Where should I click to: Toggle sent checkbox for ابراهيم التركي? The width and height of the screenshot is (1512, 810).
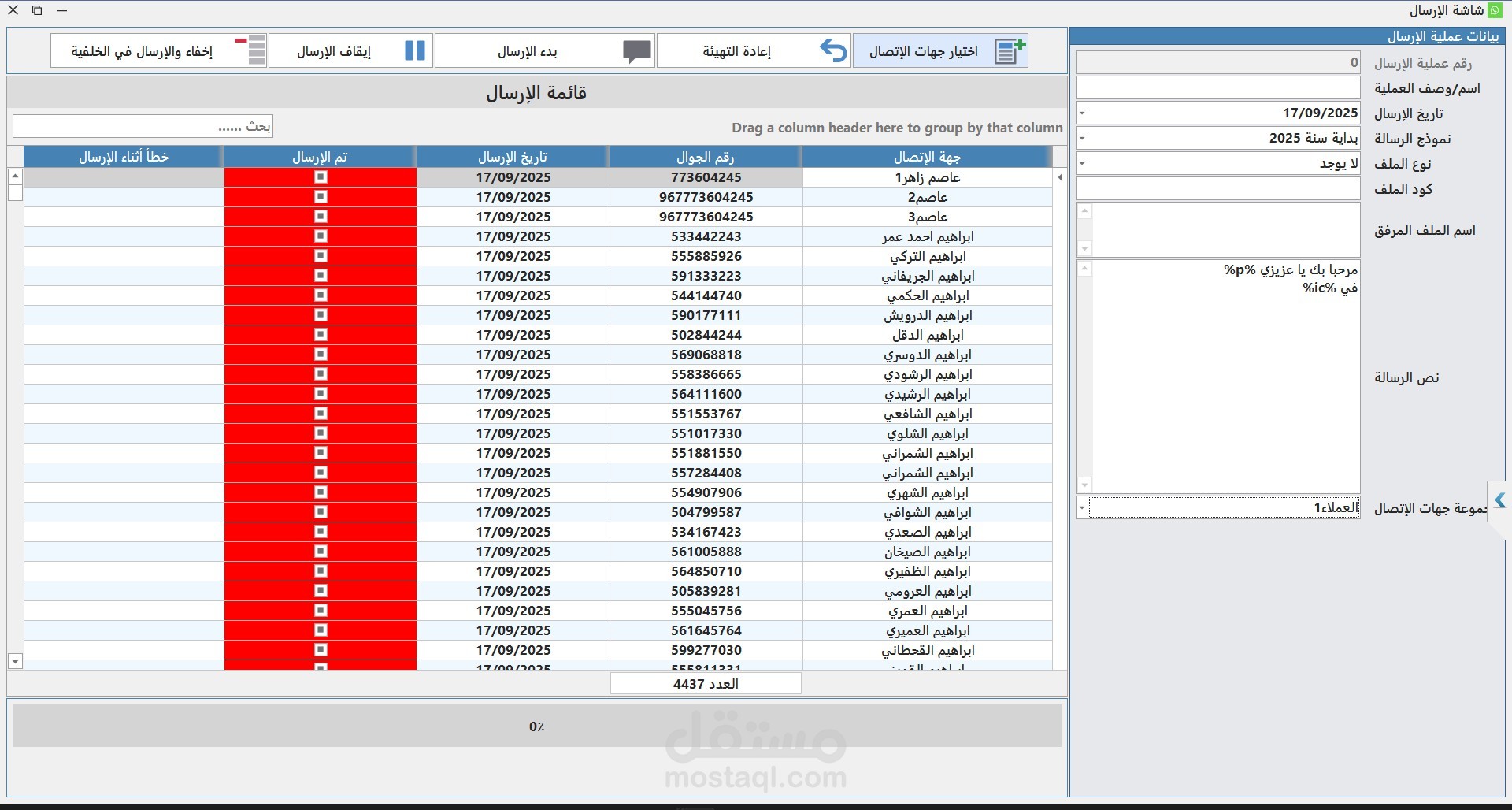click(x=321, y=256)
